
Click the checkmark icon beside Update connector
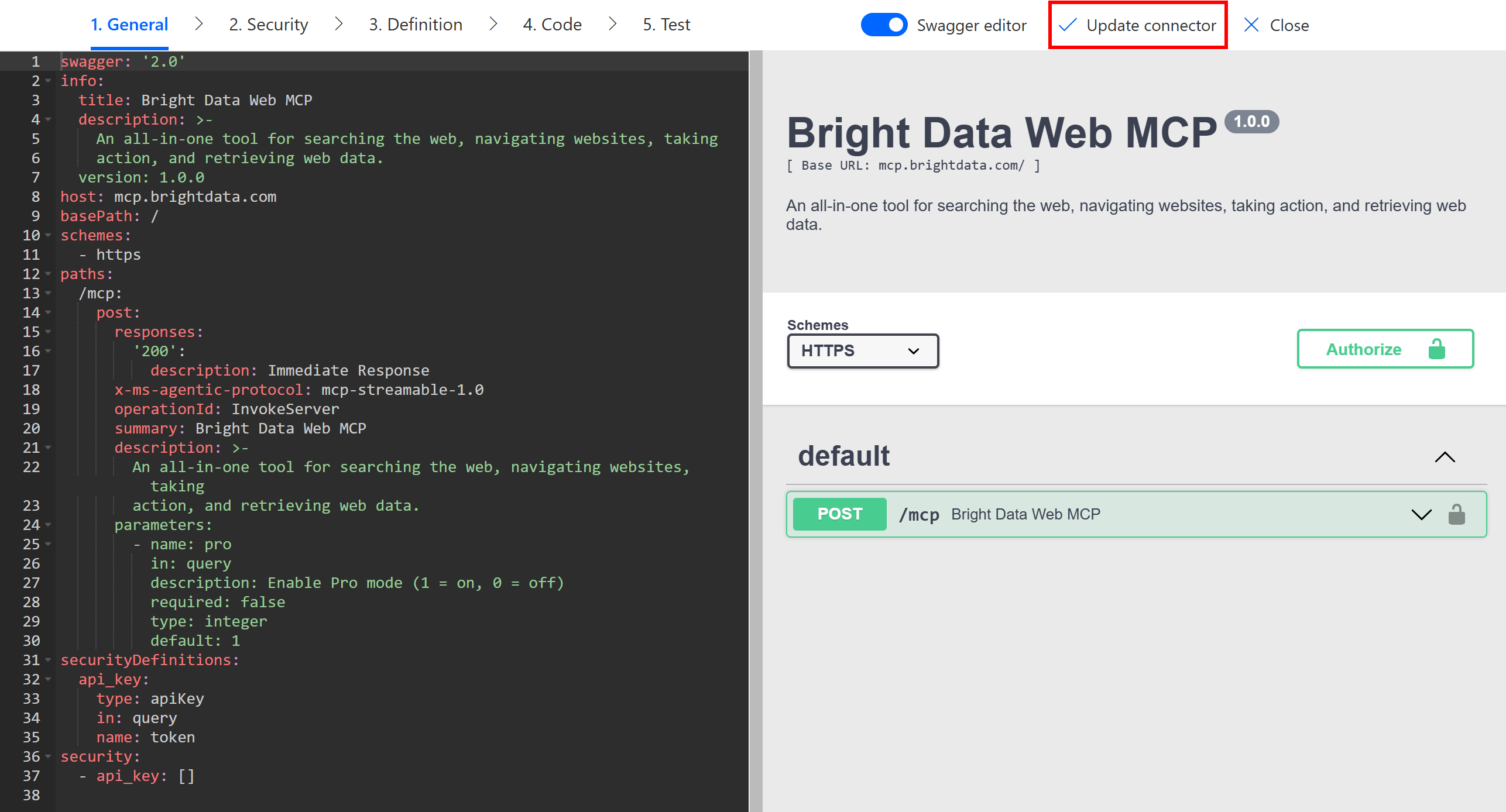click(1068, 25)
